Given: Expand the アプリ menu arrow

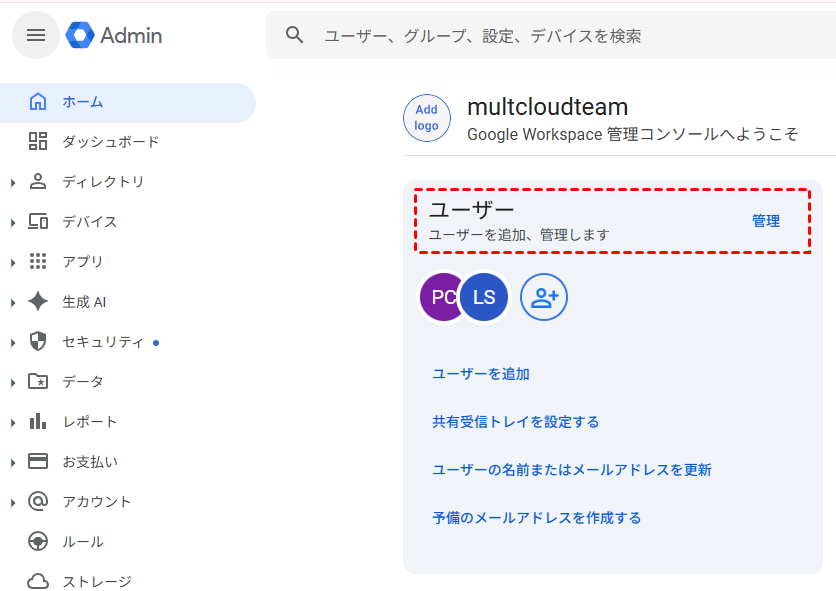Looking at the screenshot, I should [13, 262].
